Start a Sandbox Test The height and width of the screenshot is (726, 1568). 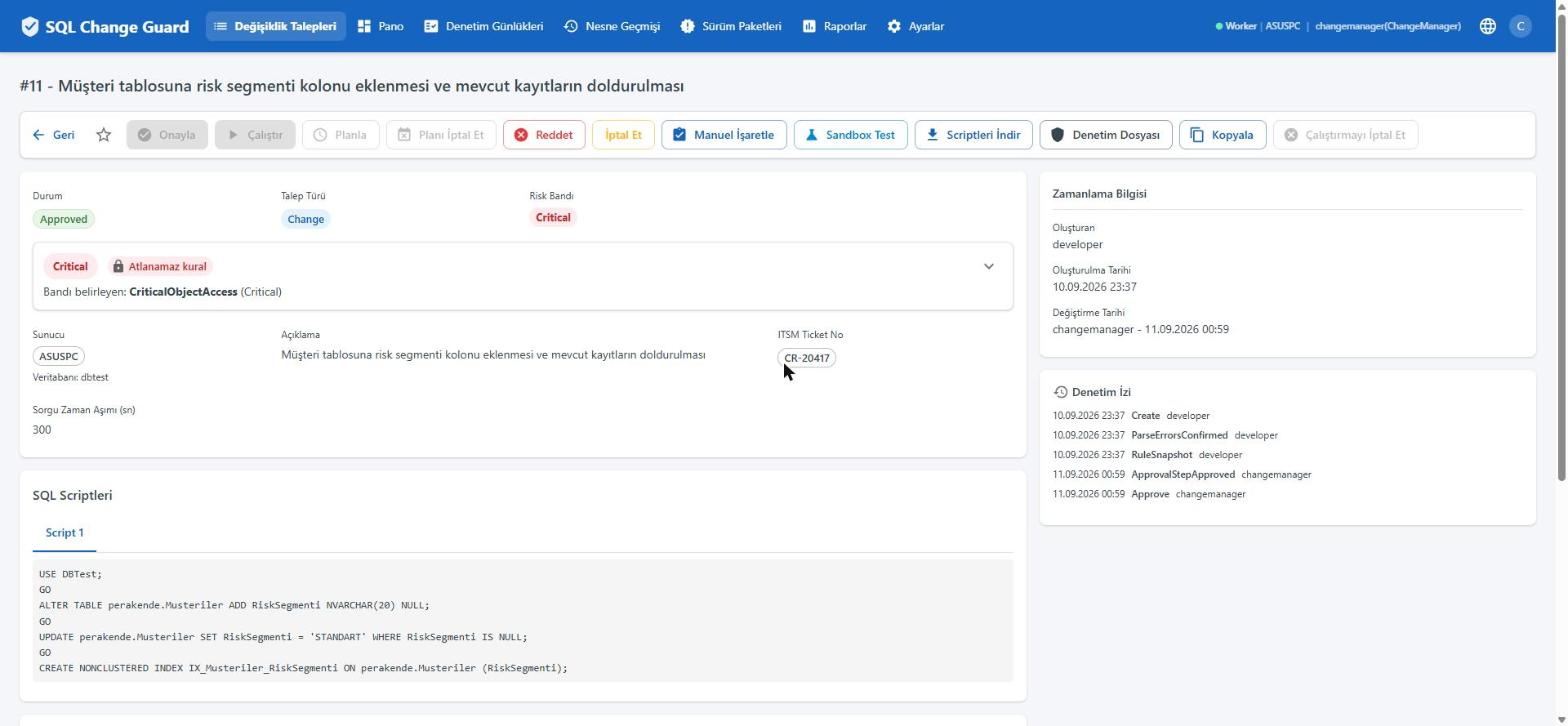click(850, 135)
